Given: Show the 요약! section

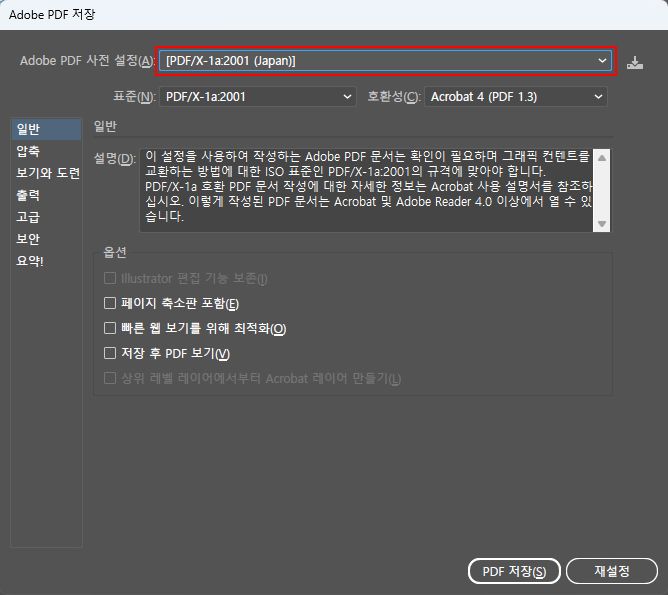Looking at the screenshot, I should (x=30, y=261).
